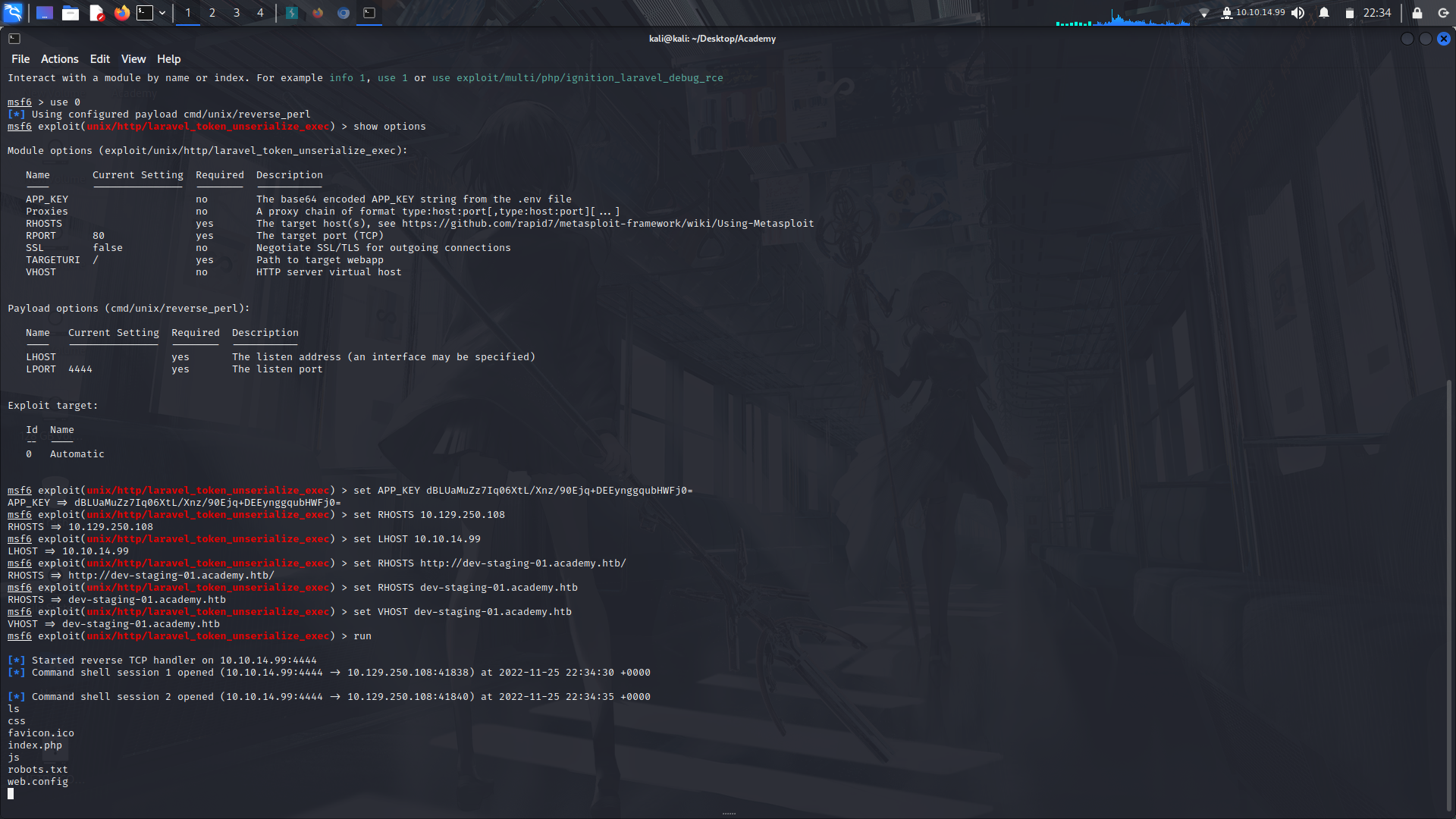Open the Actions menu in the terminal
Screen dimensions: 1456x819
tap(59, 58)
